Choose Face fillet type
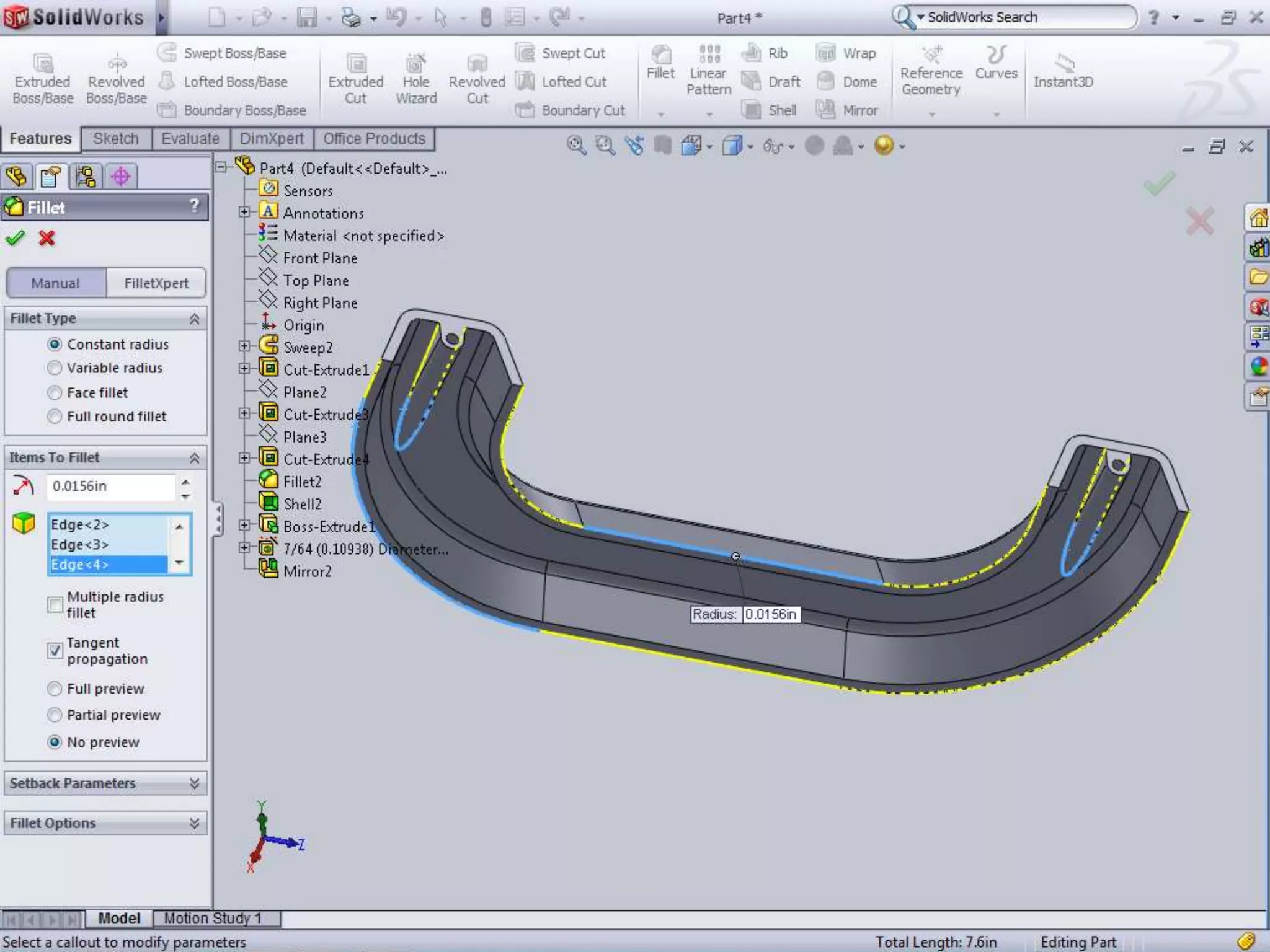This screenshot has height=952, width=1270. coord(55,392)
